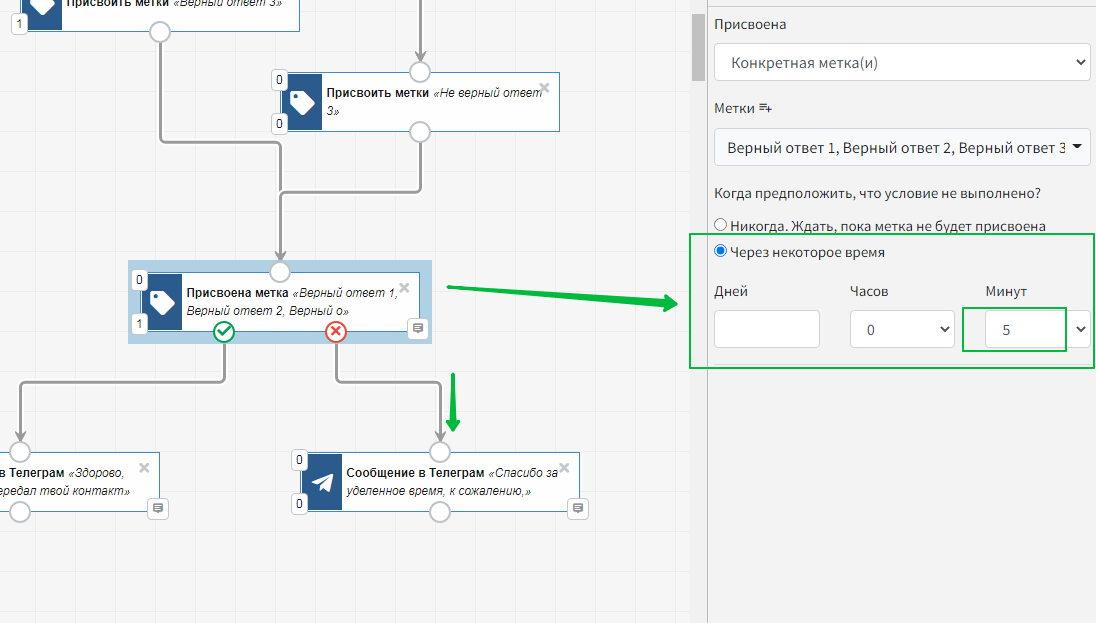Viewport: 1096px width, 623px height.
Task: Delete the 'Присвоена метка' condition block
Action: click(405, 288)
